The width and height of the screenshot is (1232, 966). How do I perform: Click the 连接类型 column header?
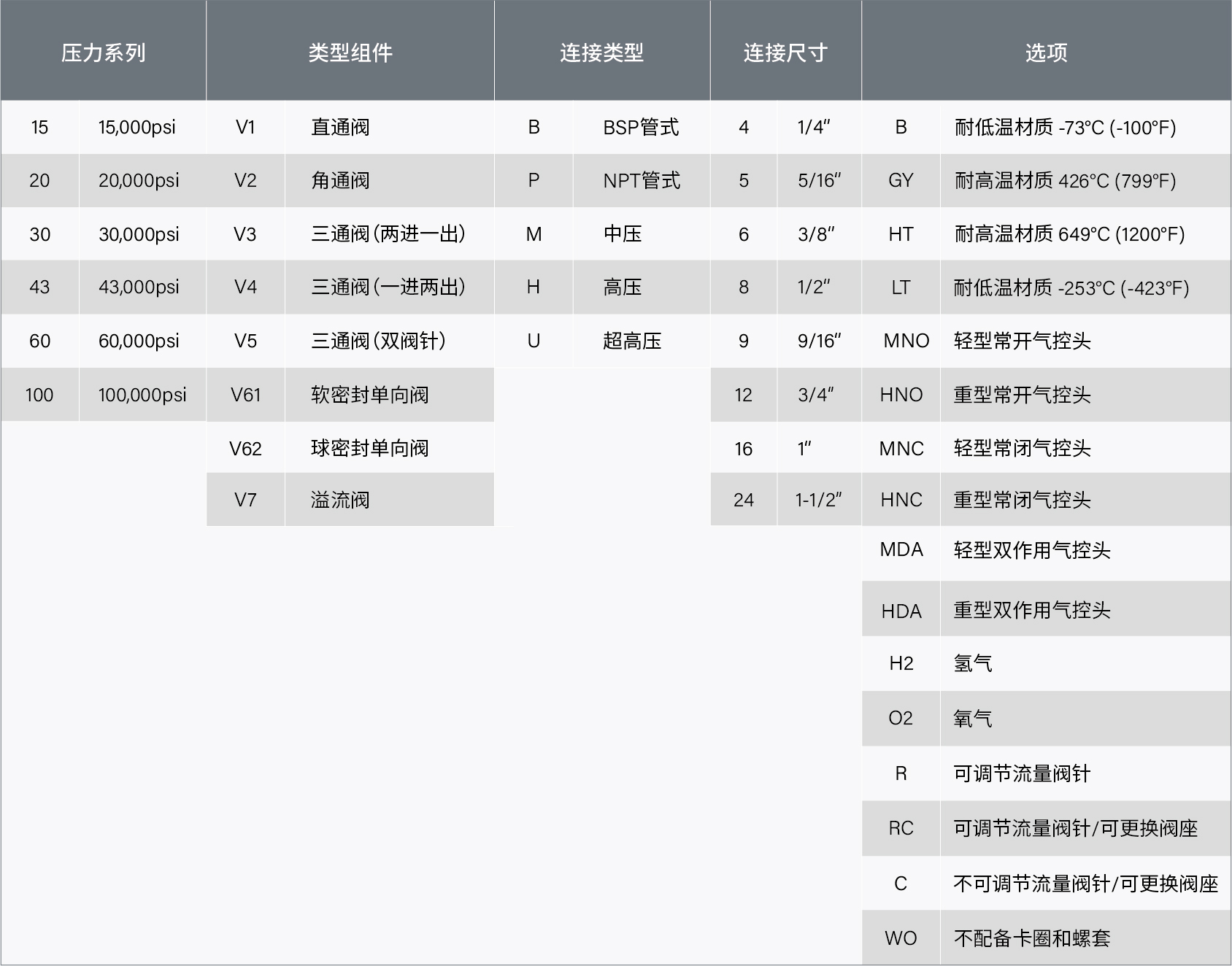point(601,51)
